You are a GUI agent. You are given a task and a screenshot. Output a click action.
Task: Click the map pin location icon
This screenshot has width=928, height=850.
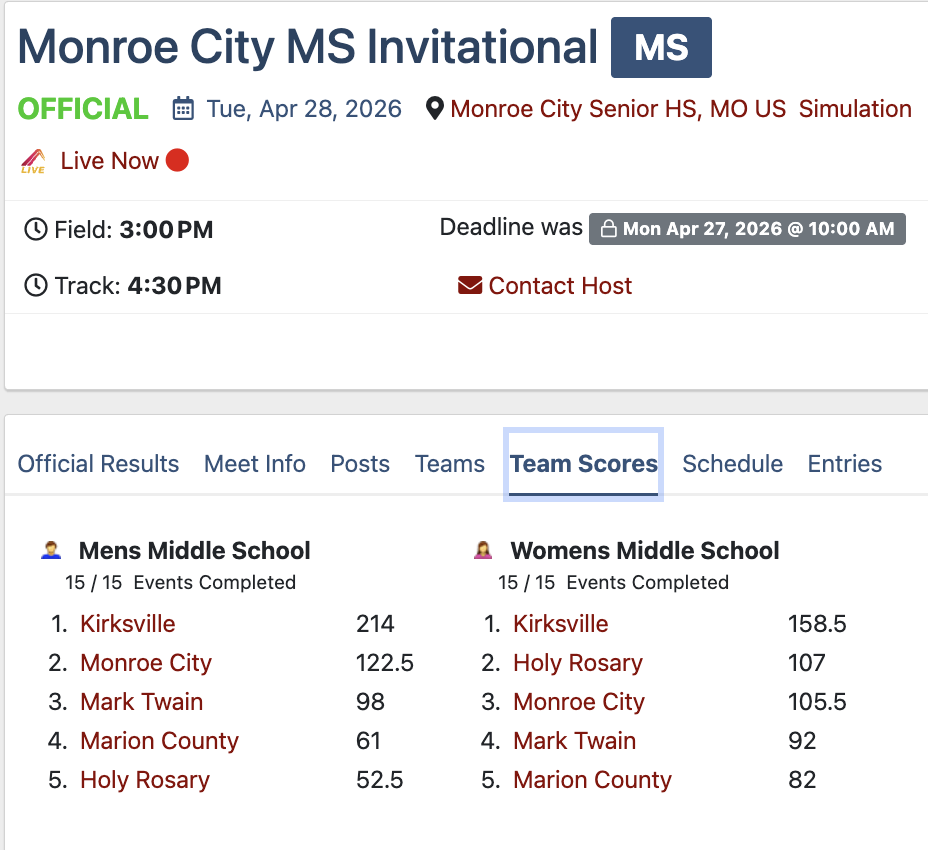(x=434, y=109)
